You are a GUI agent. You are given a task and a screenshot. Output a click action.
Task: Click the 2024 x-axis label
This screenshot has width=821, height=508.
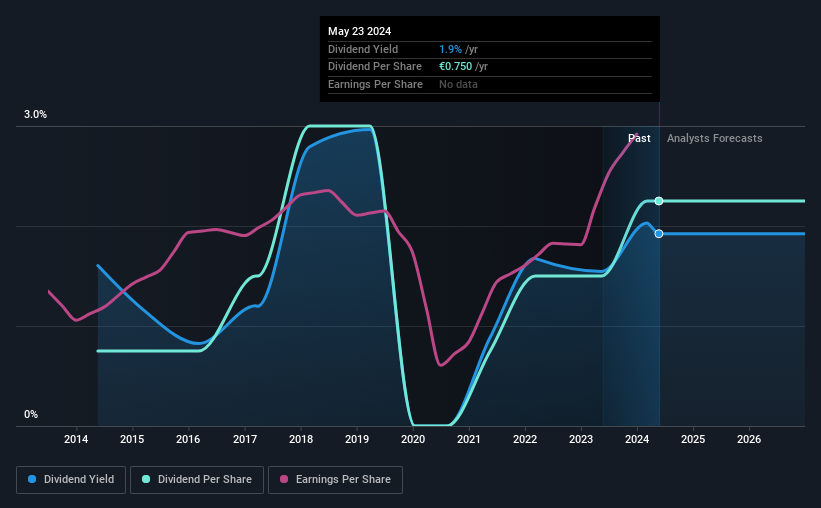[x=637, y=439]
